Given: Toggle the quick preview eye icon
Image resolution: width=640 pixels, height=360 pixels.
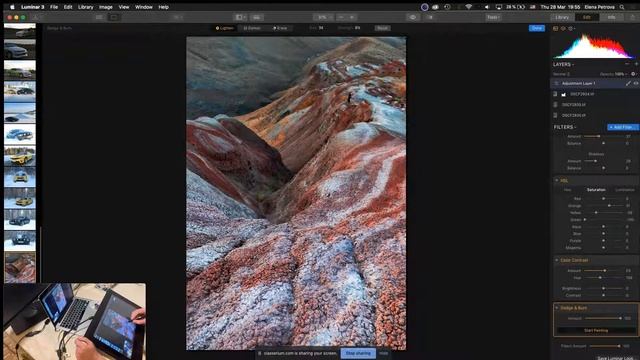Looking at the screenshot, I should pyautogui.click(x=413, y=17).
